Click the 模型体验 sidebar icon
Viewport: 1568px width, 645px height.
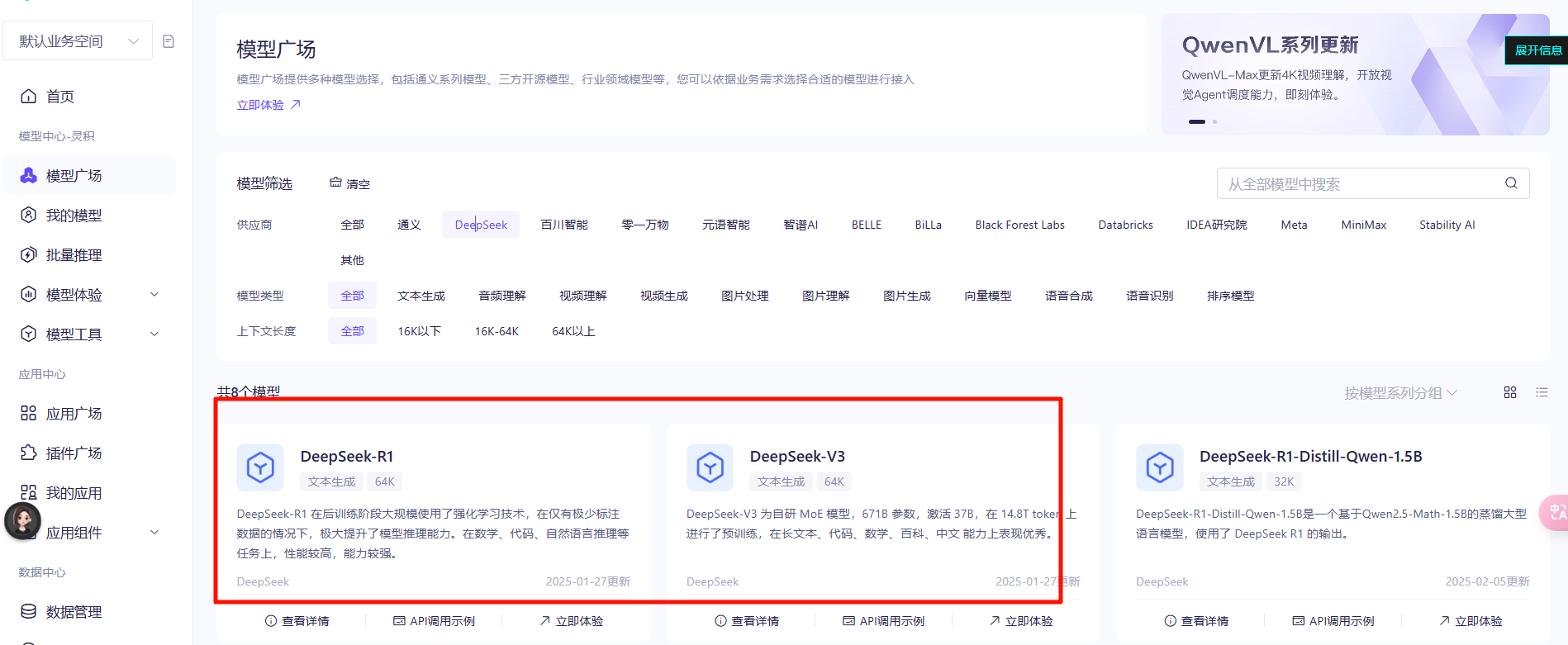pos(28,294)
